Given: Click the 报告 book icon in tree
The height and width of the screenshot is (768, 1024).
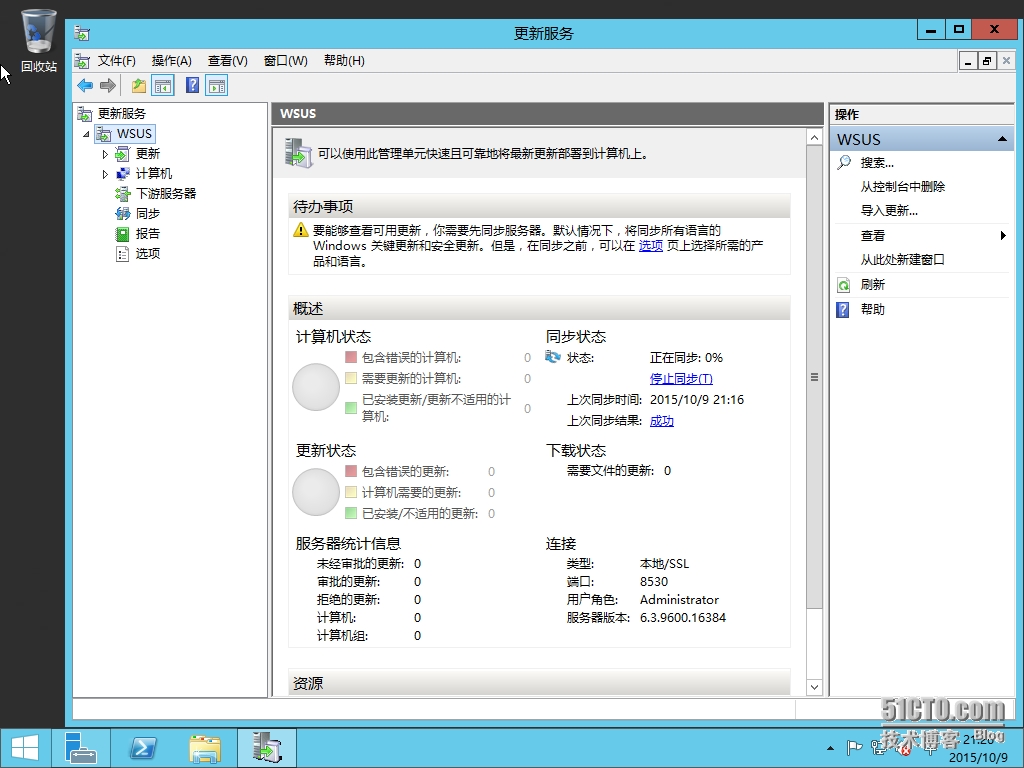Looking at the screenshot, I should pyautogui.click(x=122, y=234).
